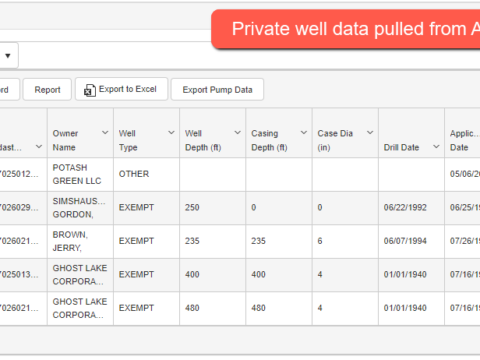Expand the dropdown arrow above the toolbar
Screen dimensions: 480x360
point(8,56)
